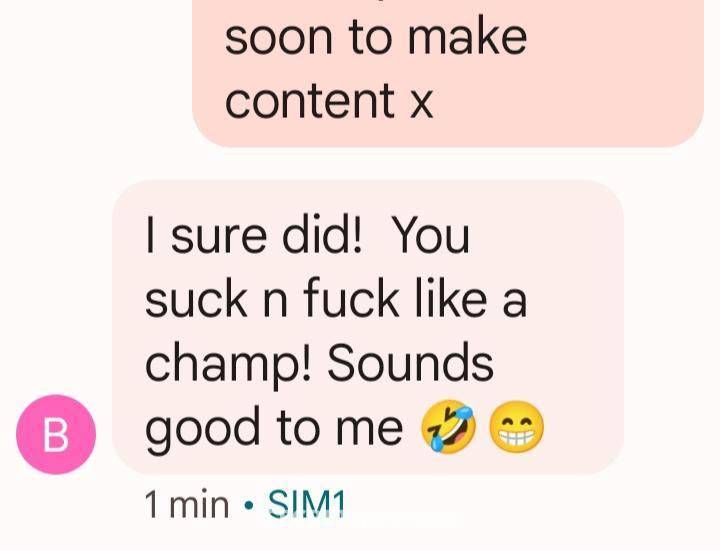Click the letter 'x' ending the sent message
Image resolution: width=720 pixels, height=550 pixels.
click(x=422, y=104)
